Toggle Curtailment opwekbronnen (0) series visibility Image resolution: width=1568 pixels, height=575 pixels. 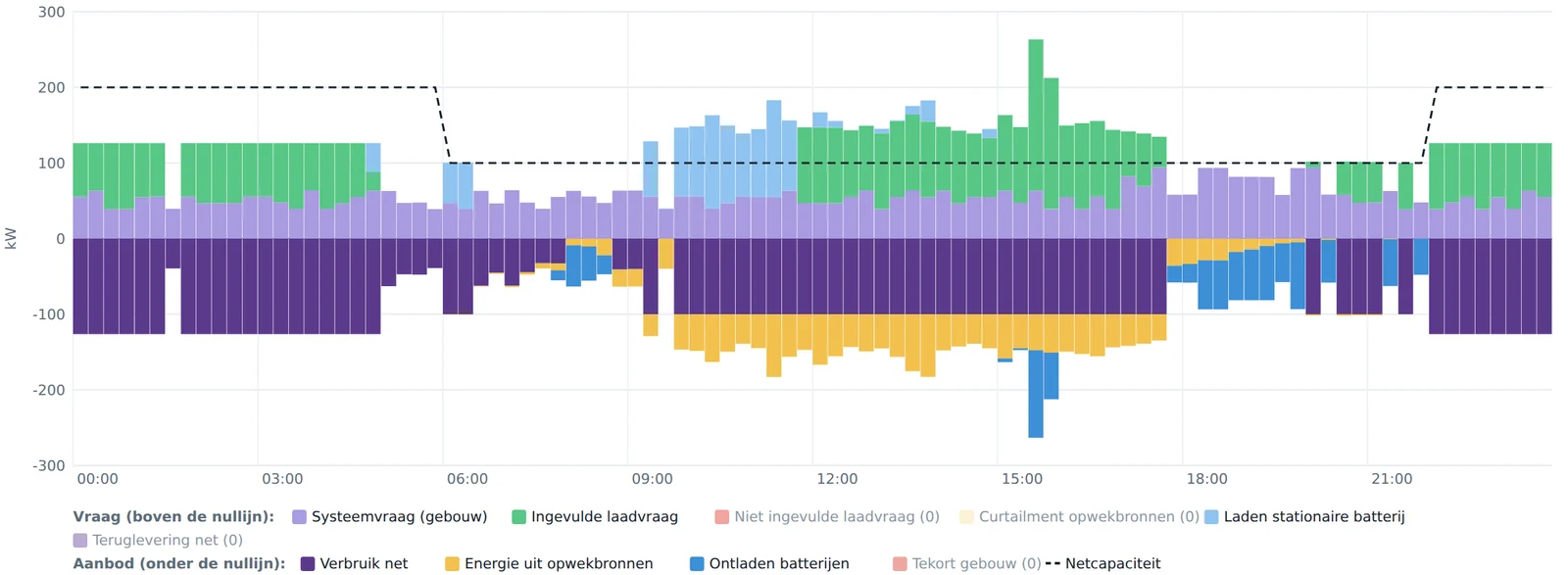[1089, 516]
